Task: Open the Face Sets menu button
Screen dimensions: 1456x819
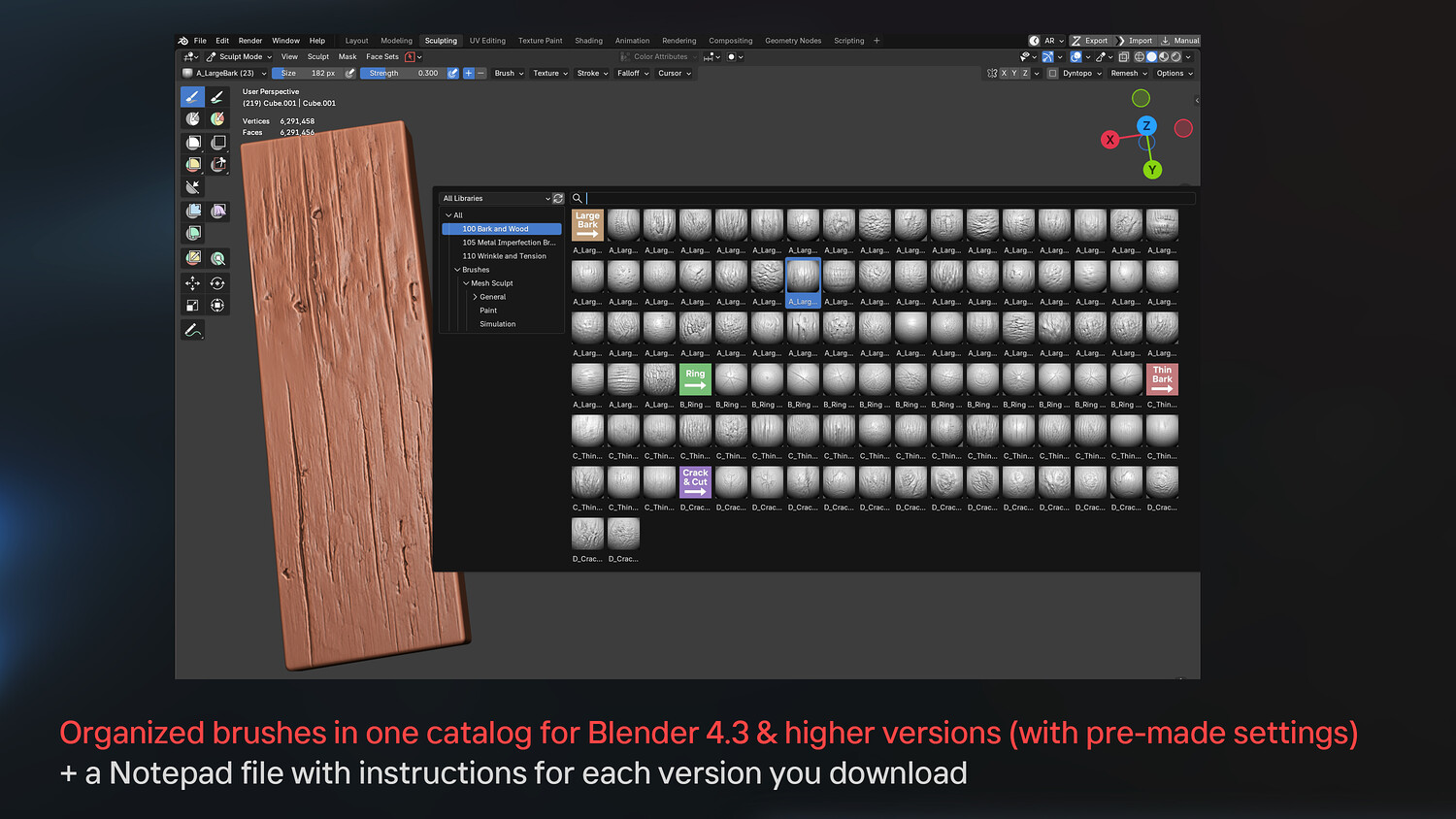Action: pos(382,56)
